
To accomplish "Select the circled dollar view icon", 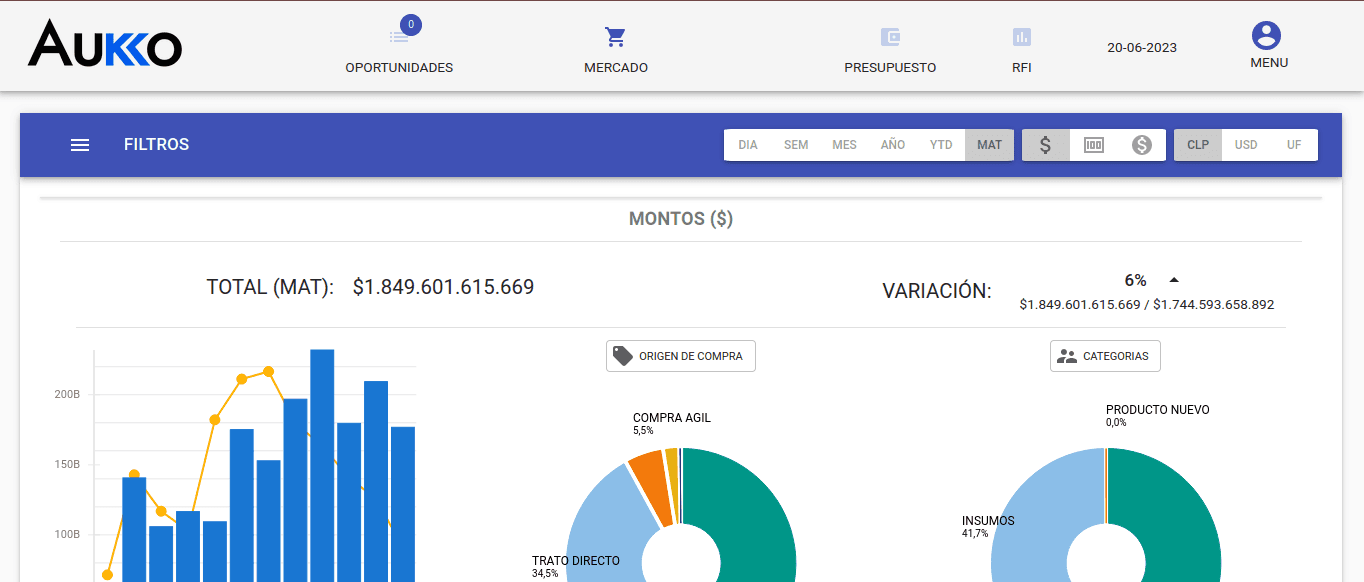I will [x=1142, y=145].
